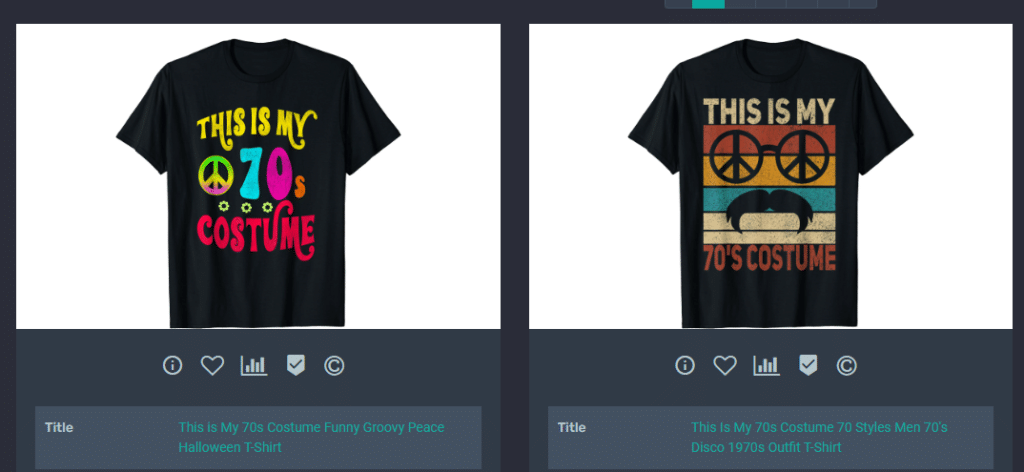Open info icon for groovy peace shirt
Image resolution: width=1024 pixels, height=472 pixels.
[172, 366]
